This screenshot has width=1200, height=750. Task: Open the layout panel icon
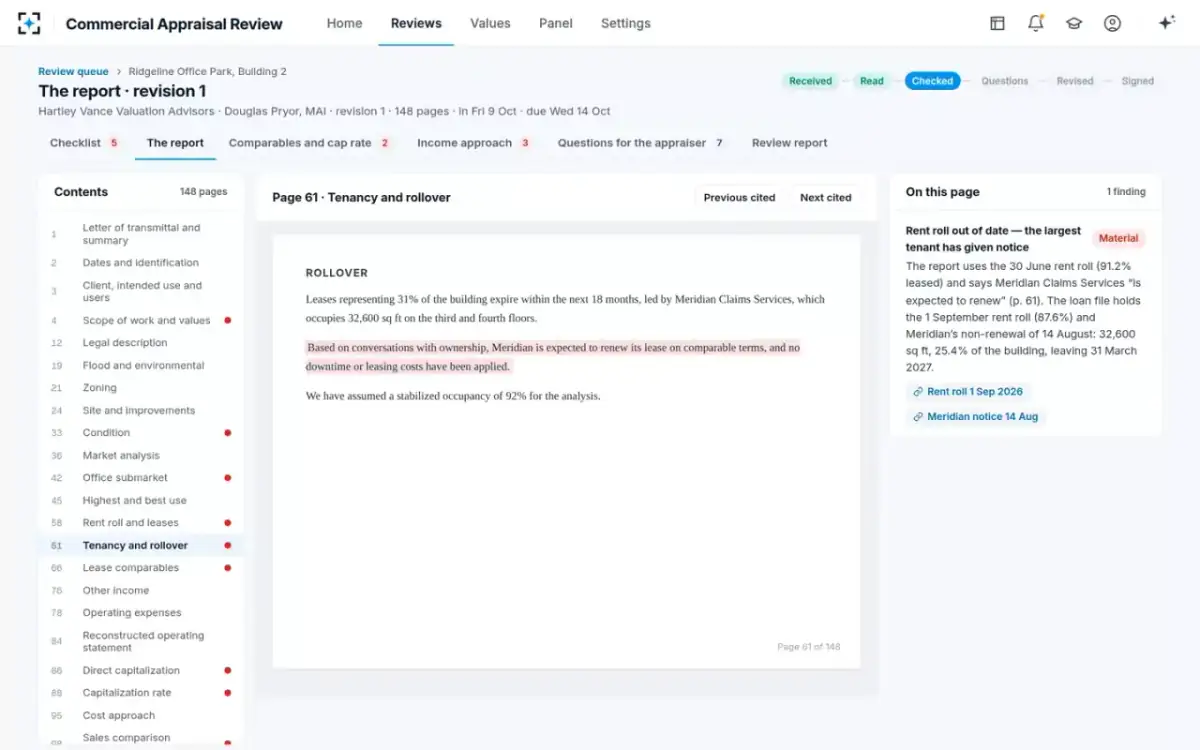[x=997, y=23]
